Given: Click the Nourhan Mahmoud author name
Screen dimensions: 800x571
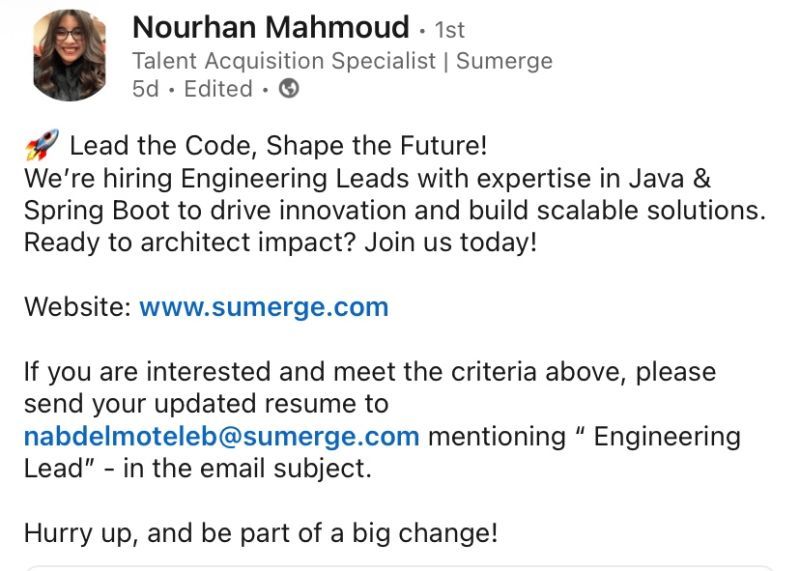Looking at the screenshot, I should (x=270, y=27).
